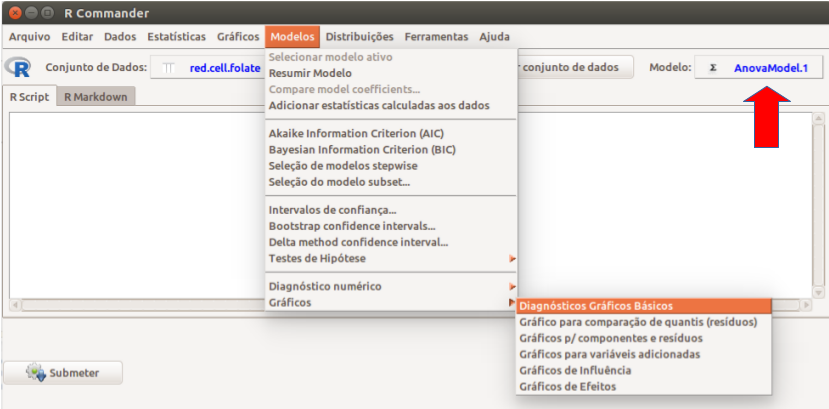This screenshot has height=409, width=829.
Task: Click the R logo icon
Action: click(x=17, y=68)
